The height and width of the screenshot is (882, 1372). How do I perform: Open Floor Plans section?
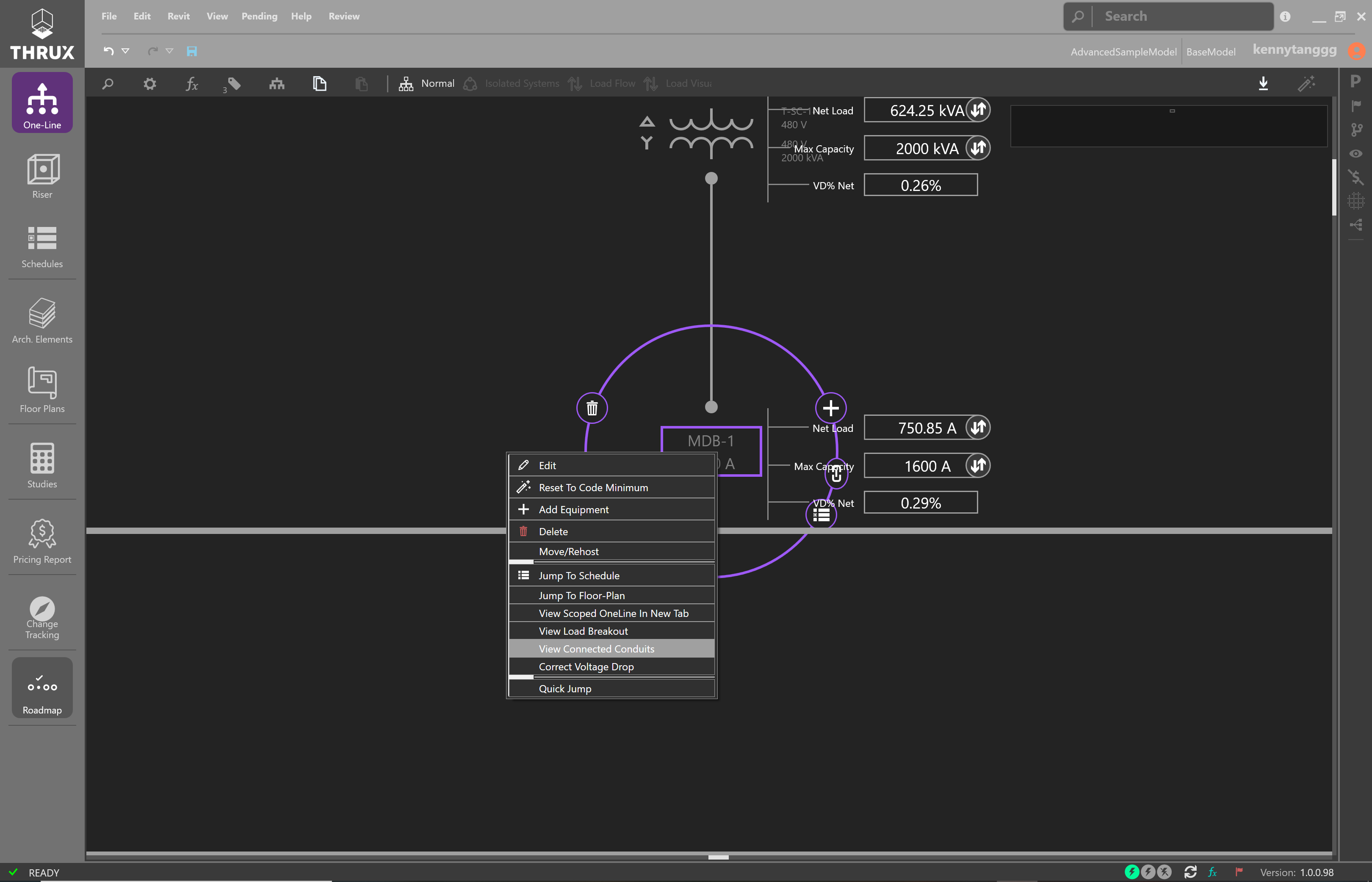tap(42, 390)
